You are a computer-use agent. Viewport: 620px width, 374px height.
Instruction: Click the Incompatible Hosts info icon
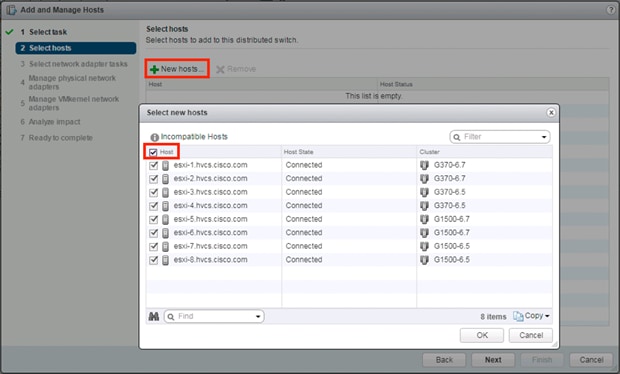coord(155,137)
